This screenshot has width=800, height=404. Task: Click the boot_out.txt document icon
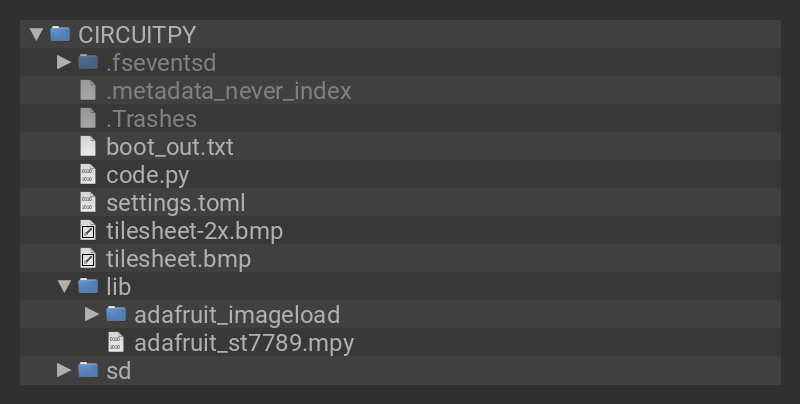(x=88, y=146)
